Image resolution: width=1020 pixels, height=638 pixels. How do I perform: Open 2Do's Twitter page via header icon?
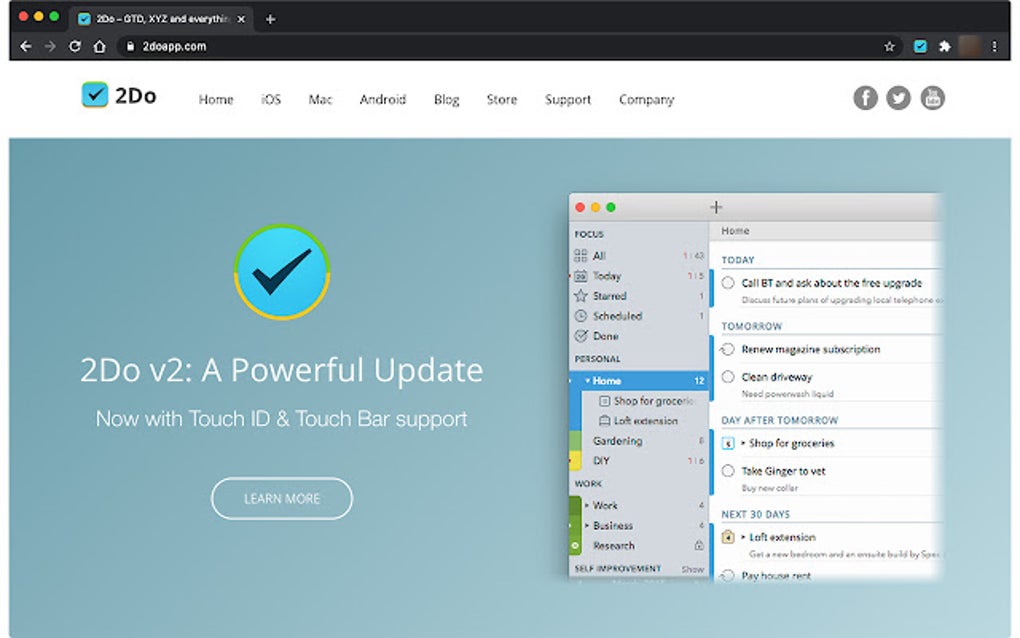click(898, 97)
